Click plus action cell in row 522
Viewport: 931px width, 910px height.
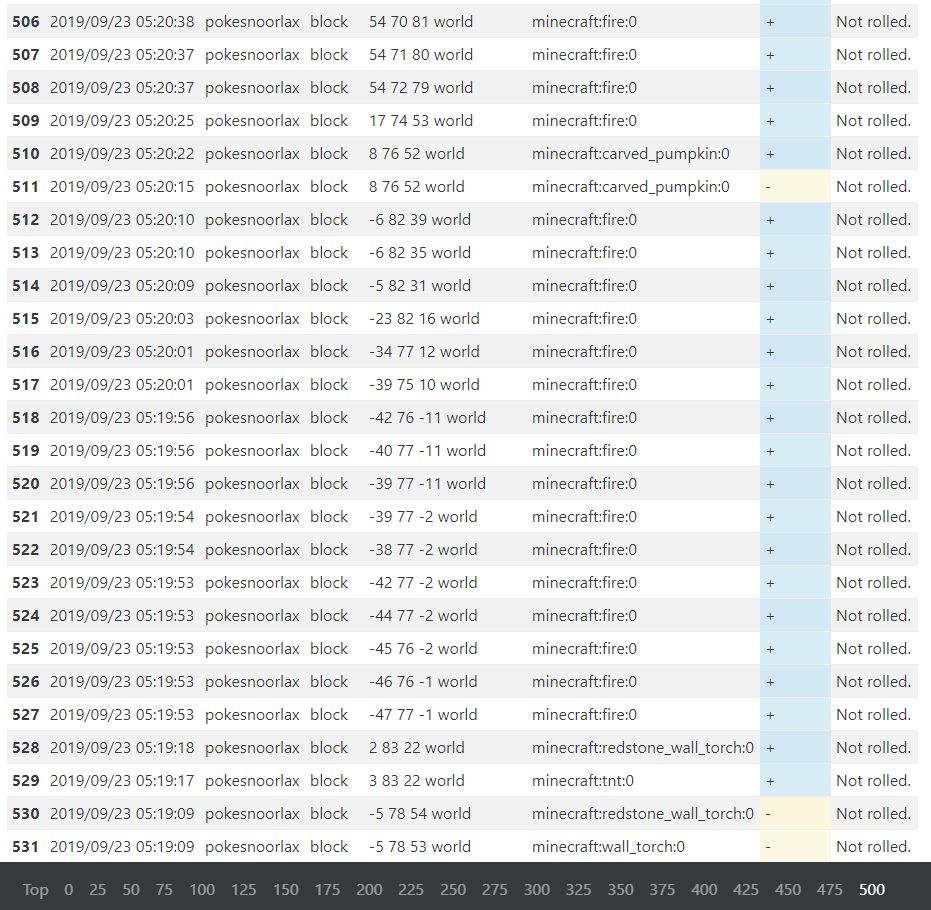tap(795, 550)
